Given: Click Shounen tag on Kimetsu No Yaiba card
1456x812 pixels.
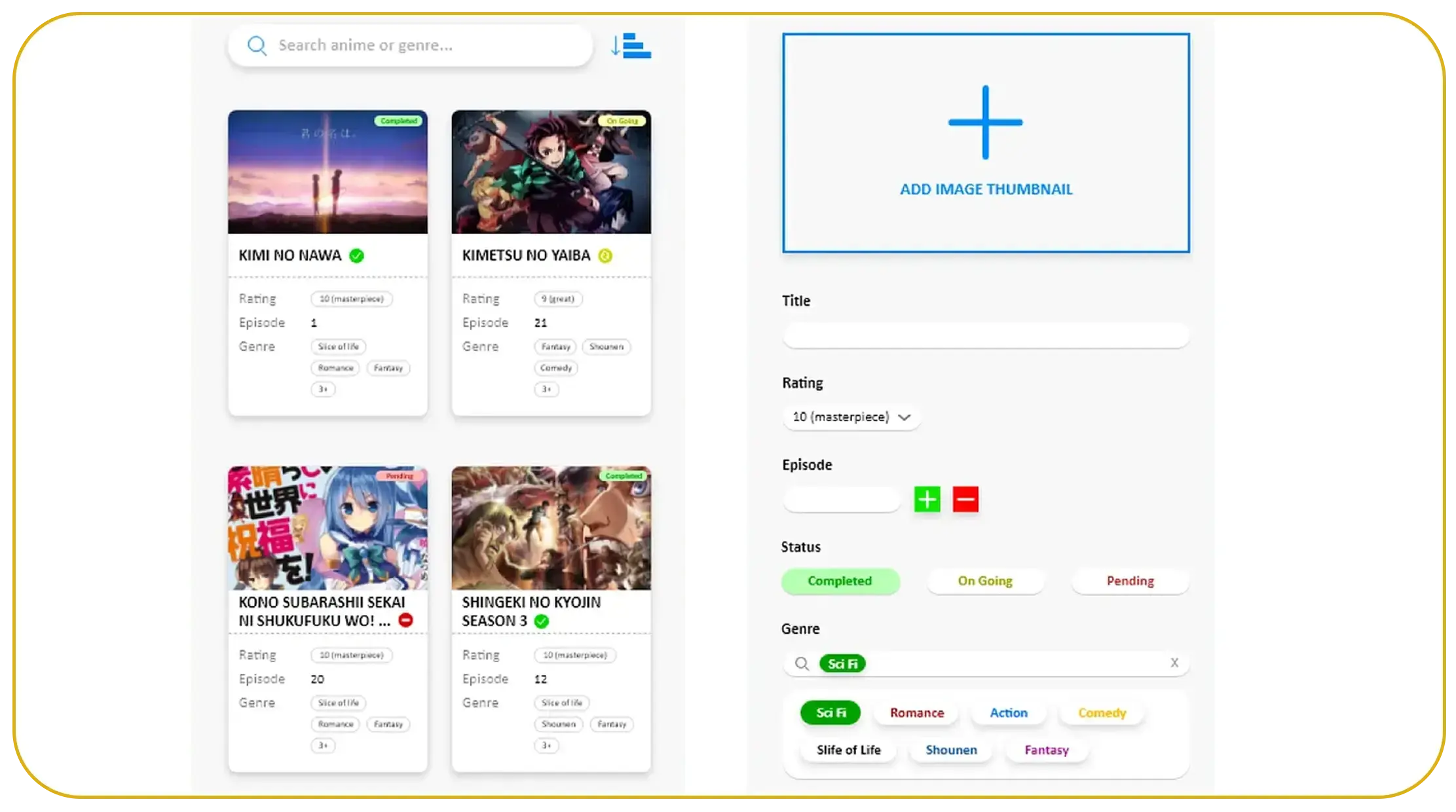Looking at the screenshot, I should 607,347.
